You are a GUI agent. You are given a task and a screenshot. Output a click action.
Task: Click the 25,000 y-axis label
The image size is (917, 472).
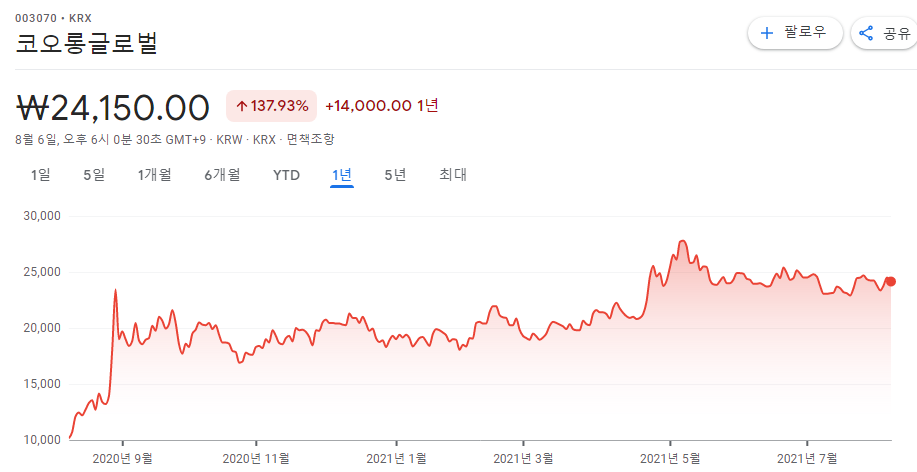[42, 272]
